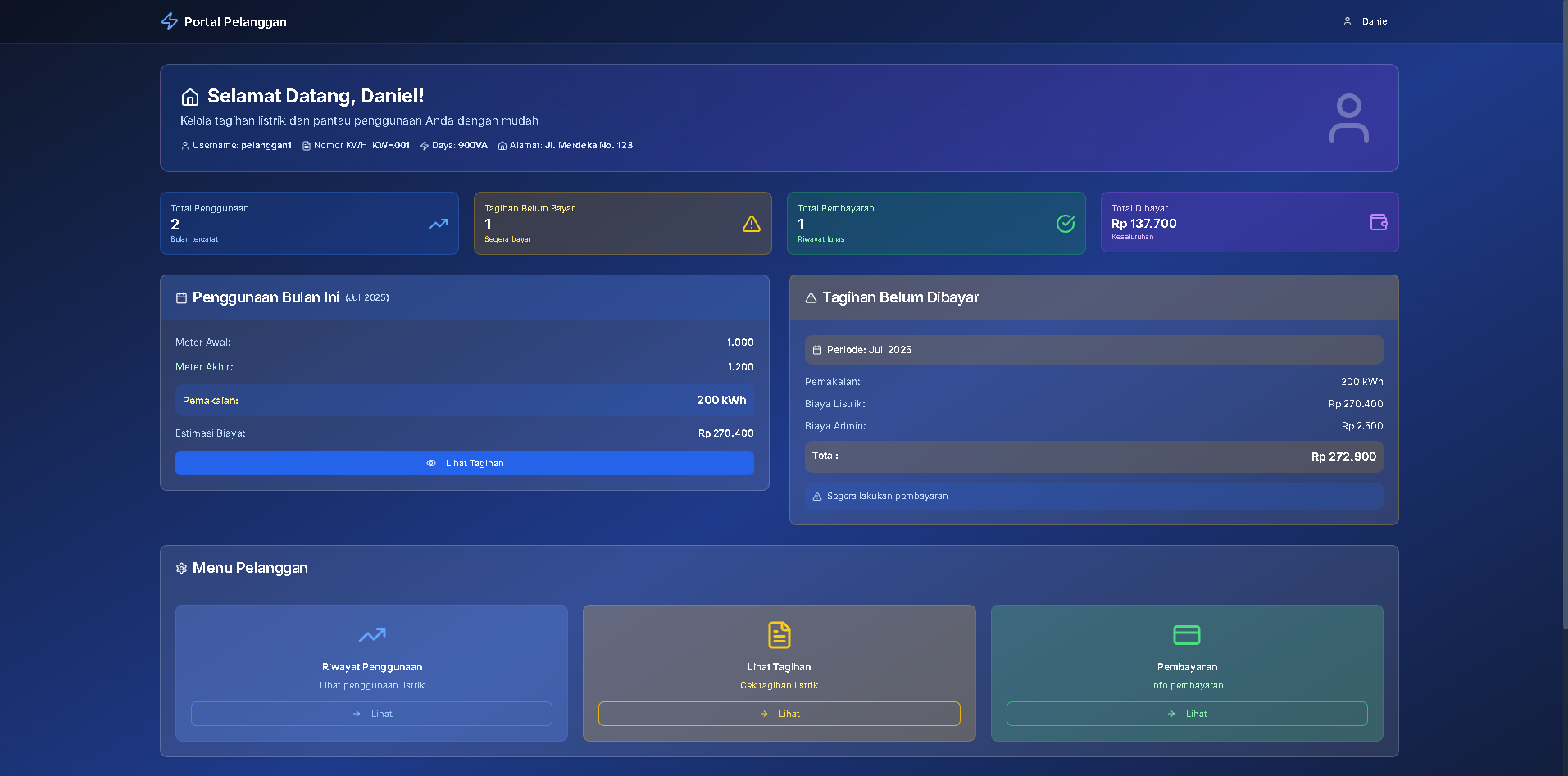
Task: Click the calendar icon beside Penggunaan Bulan Ini
Action: pos(181,298)
